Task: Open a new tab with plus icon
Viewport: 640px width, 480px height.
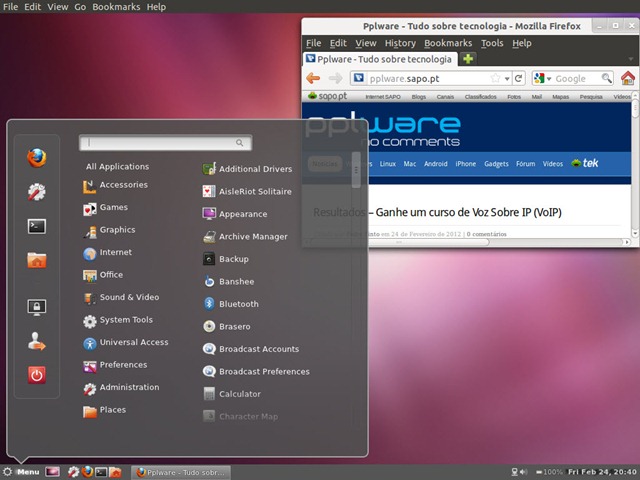Action: 468,59
